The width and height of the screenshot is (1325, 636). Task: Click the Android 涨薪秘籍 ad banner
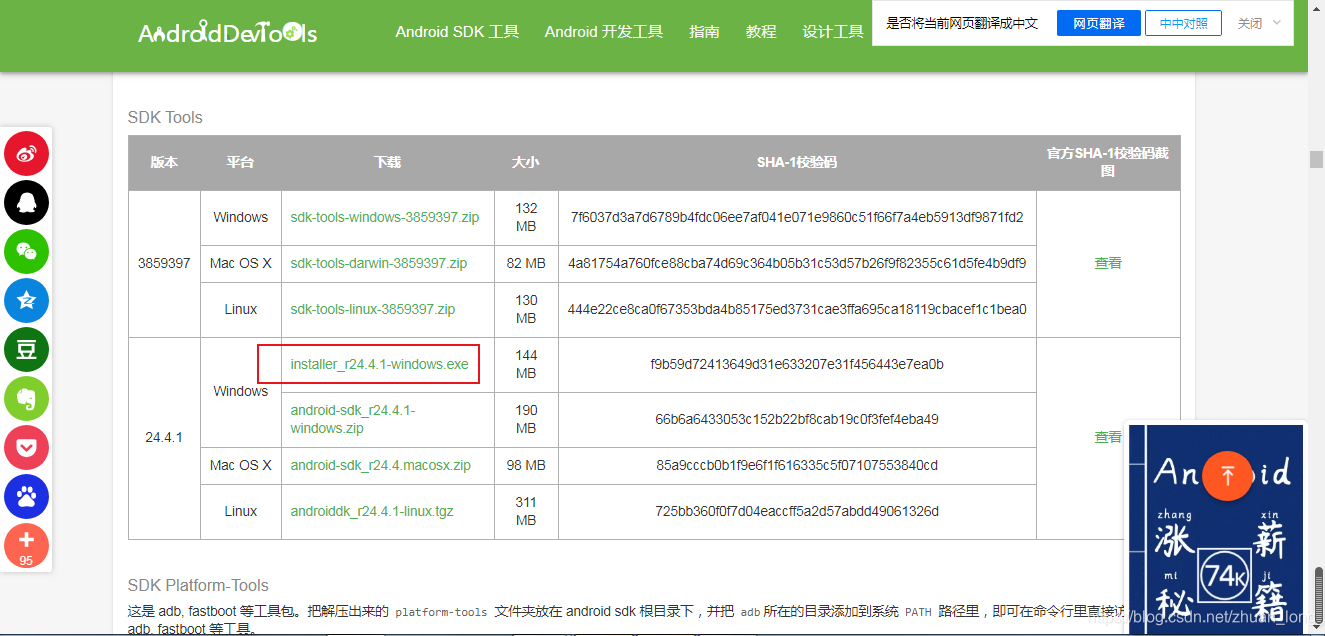[1216, 529]
